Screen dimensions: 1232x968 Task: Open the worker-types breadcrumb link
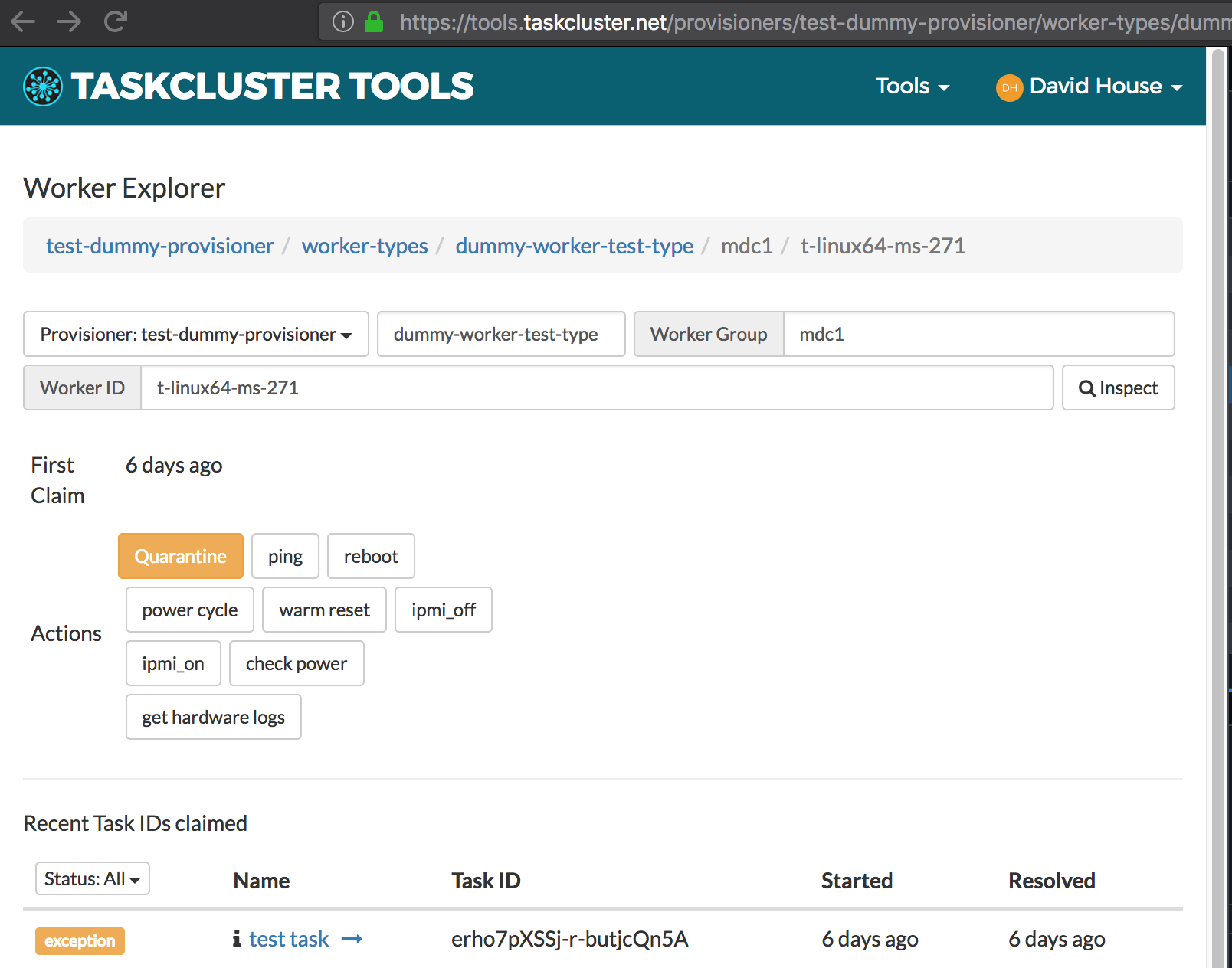click(365, 246)
